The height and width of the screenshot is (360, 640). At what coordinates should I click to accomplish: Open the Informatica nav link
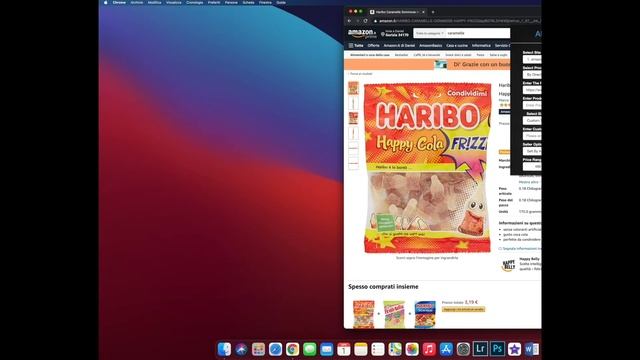point(481,46)
